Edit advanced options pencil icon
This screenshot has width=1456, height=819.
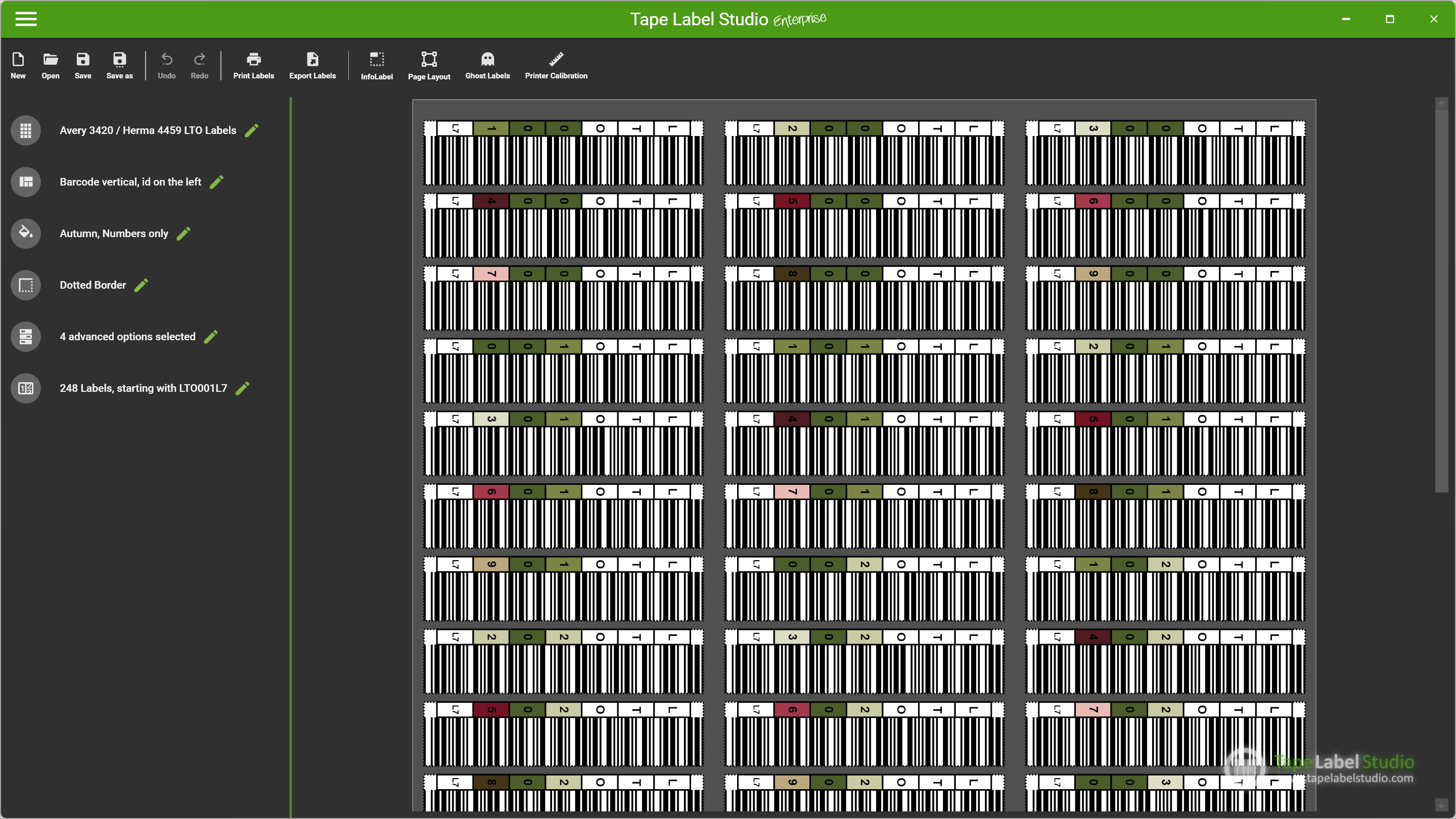click(x=211, y=337)
